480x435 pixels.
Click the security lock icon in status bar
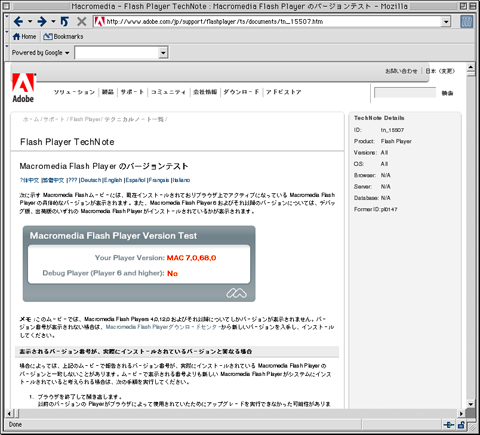pyautogui.click(x=461, y=425)
